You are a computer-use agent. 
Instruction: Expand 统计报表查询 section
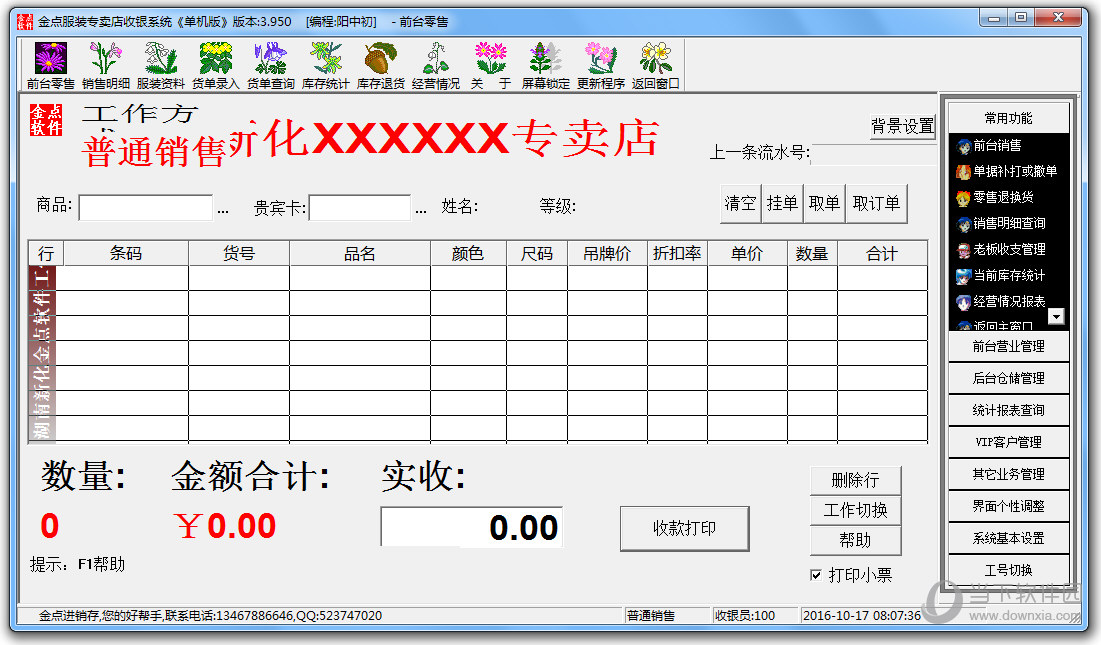point(1008,410)
